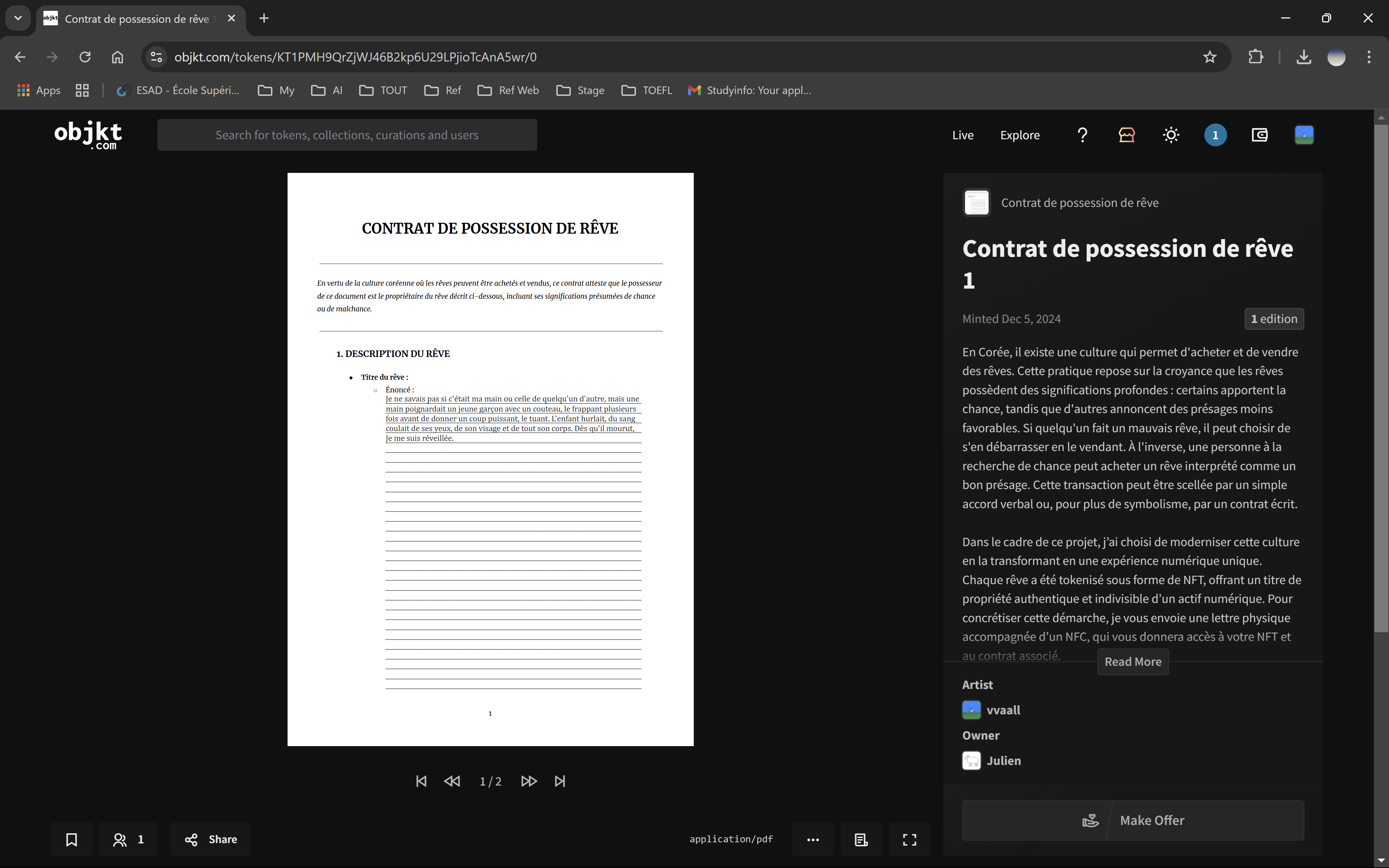Open the help question mark icon
The width and height of the screenshot is (1389, 868).
[x=1082, y=135]
